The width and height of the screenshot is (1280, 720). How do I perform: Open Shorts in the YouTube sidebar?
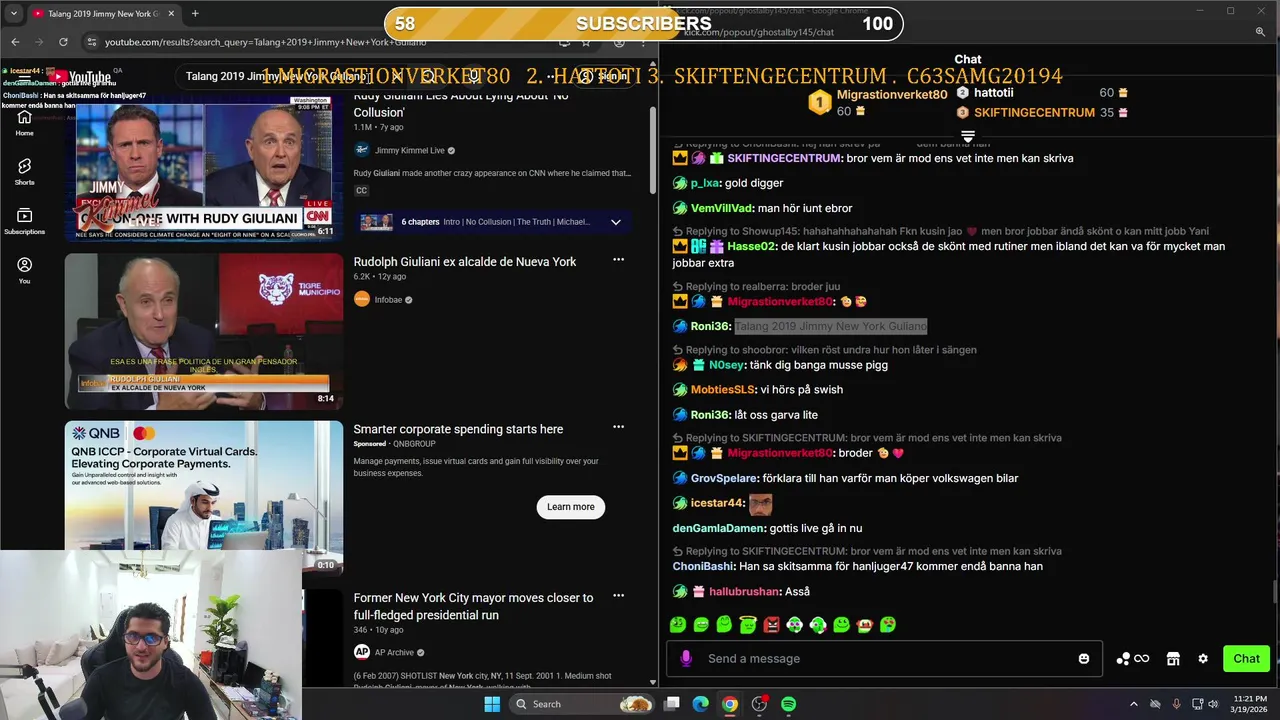coord(24,171)
